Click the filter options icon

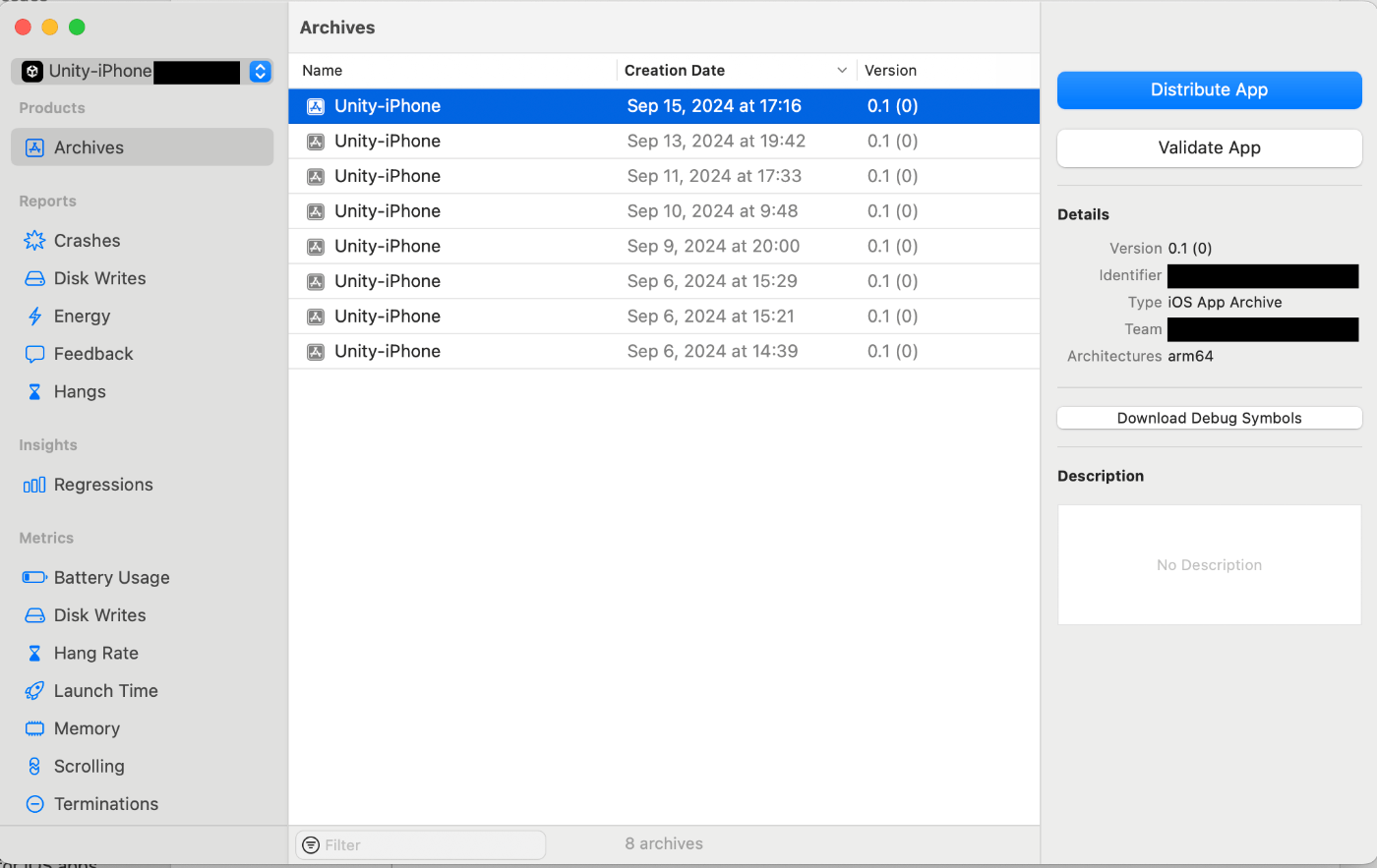coord(311,845)
